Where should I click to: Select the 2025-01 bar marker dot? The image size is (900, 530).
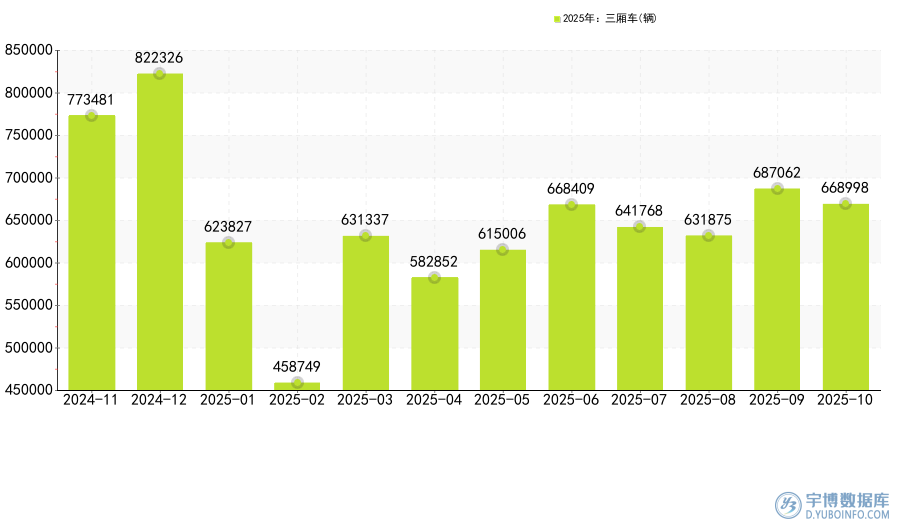click(228, 242)
